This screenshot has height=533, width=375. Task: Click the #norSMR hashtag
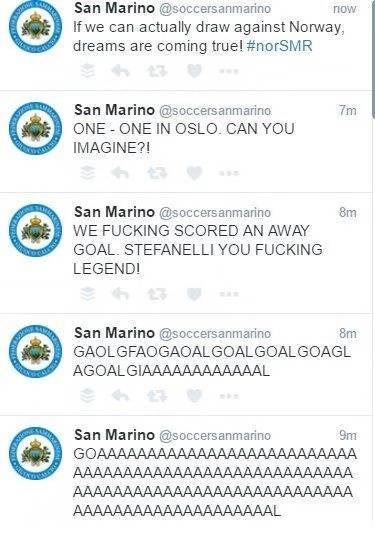coord(279,46)
